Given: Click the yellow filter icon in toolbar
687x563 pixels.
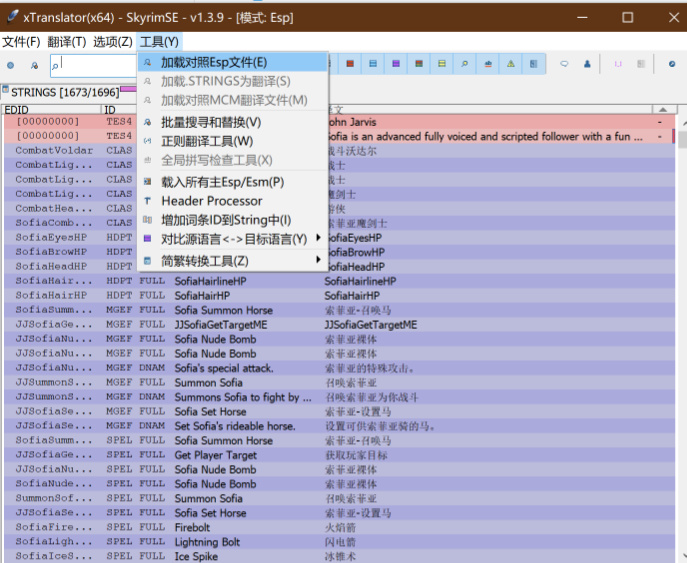Looking at the screenshot, I should click(442, 64).
